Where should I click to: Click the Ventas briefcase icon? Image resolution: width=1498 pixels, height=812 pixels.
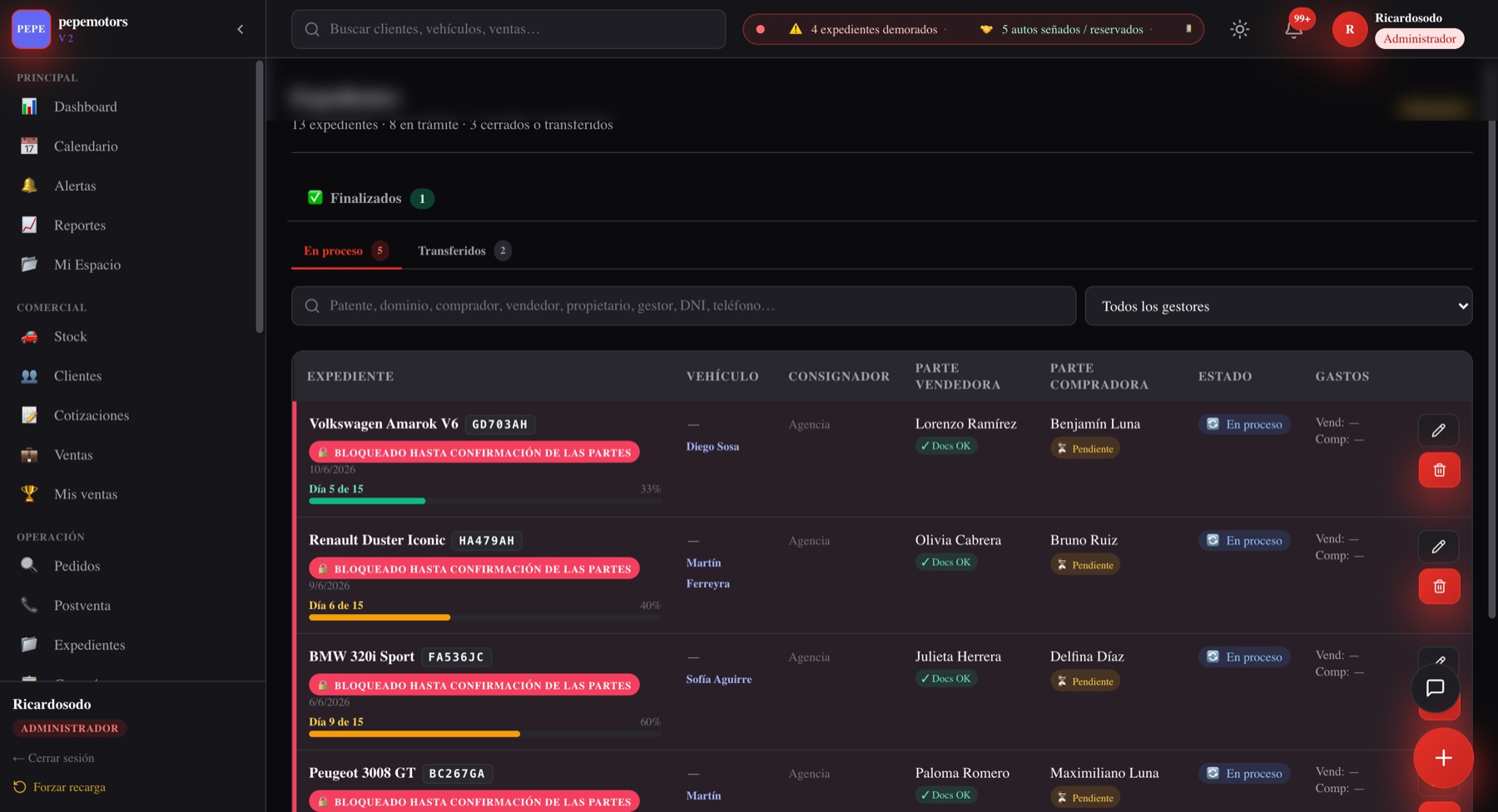(29, 455)
